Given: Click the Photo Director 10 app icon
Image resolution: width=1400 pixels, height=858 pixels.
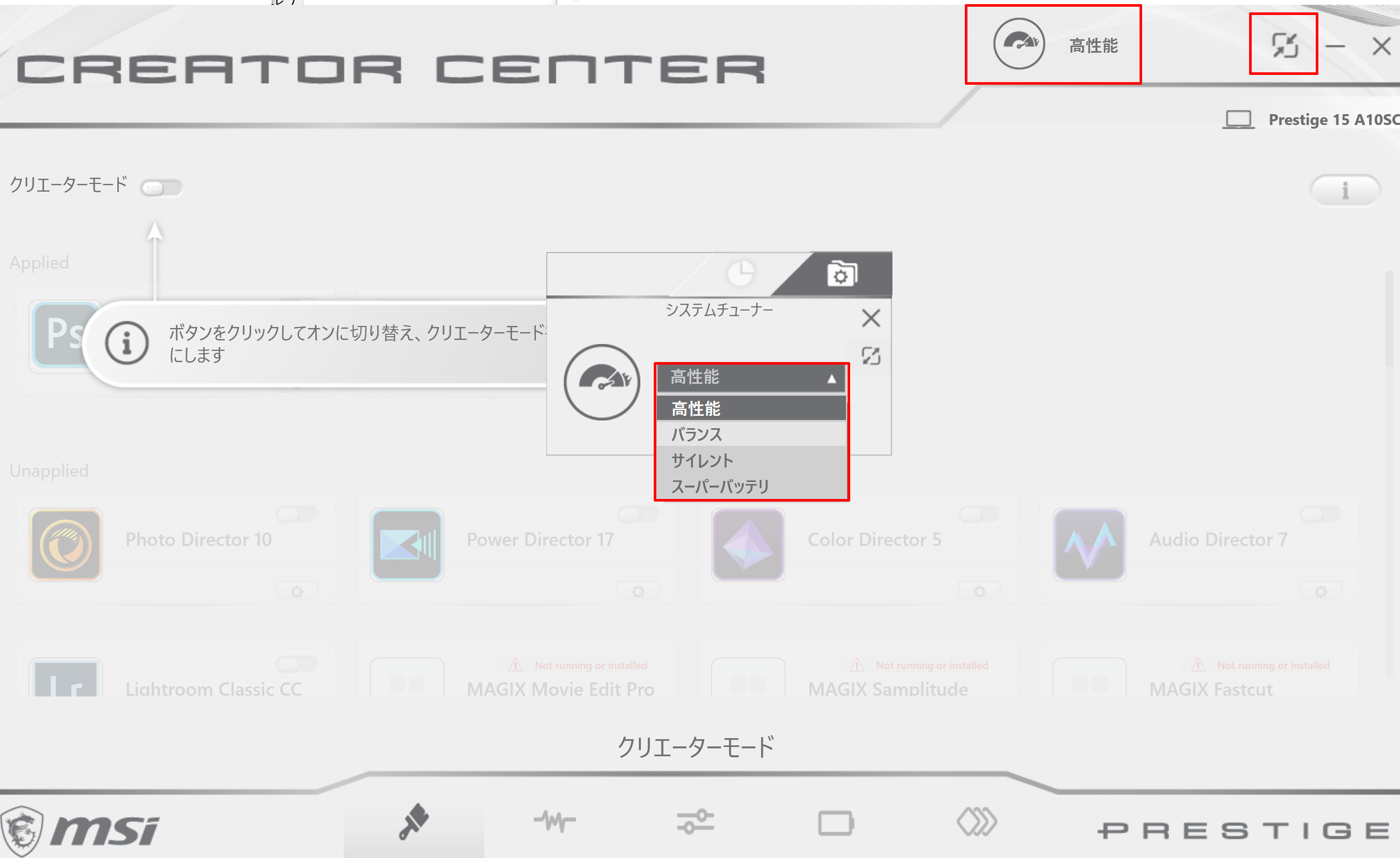Looking at the screenshot, I should click(65, 540).
